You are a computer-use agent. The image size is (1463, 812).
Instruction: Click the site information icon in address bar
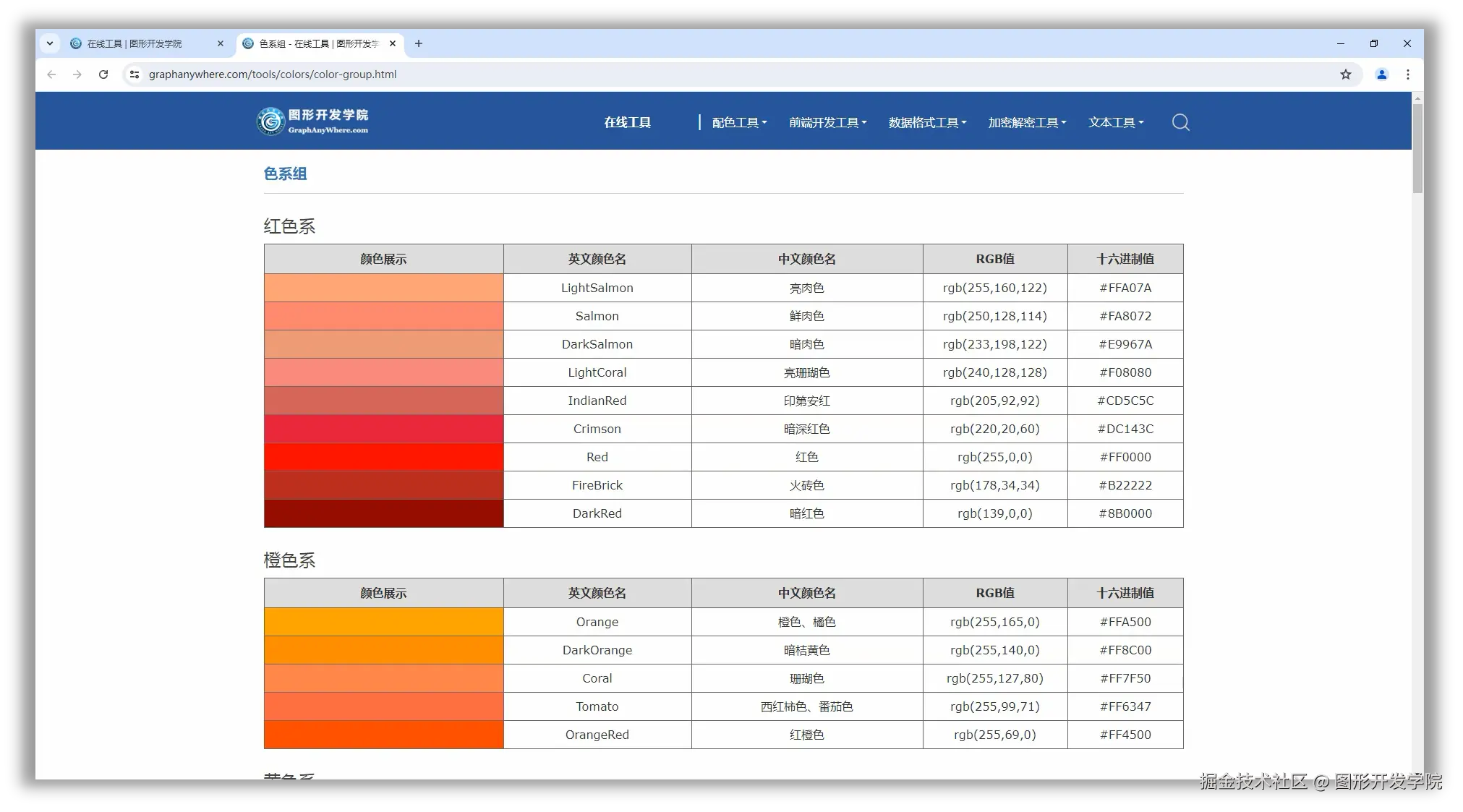pos(134,74)
